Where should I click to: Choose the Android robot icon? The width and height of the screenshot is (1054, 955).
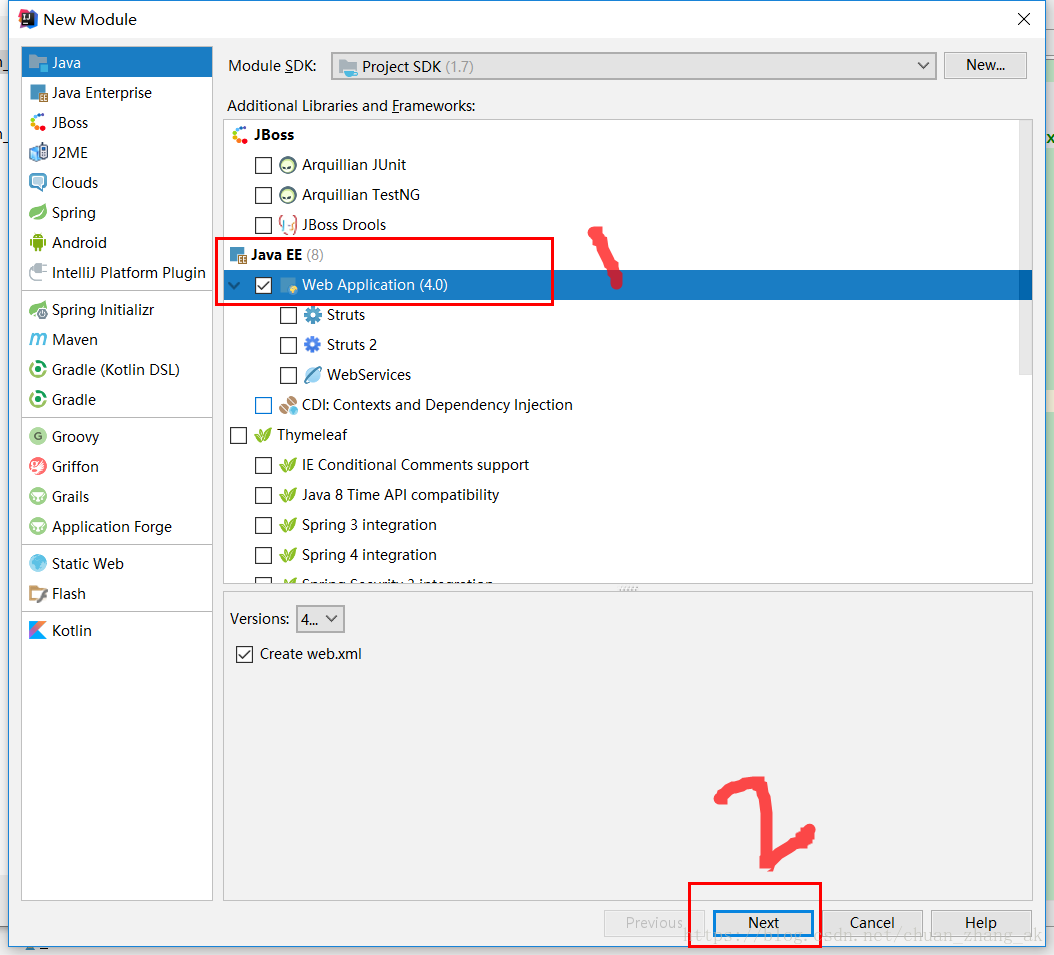click(x=38, y=243)
